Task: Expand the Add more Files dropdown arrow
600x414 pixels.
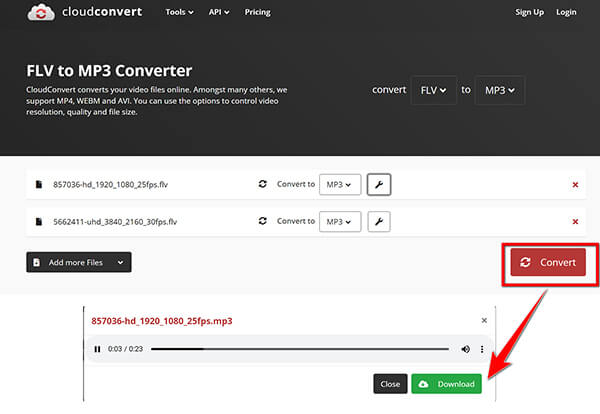Action: pos(121,262)
